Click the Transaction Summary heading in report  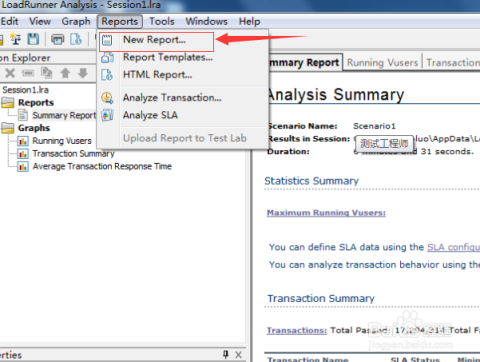click(x=321, y=298)
